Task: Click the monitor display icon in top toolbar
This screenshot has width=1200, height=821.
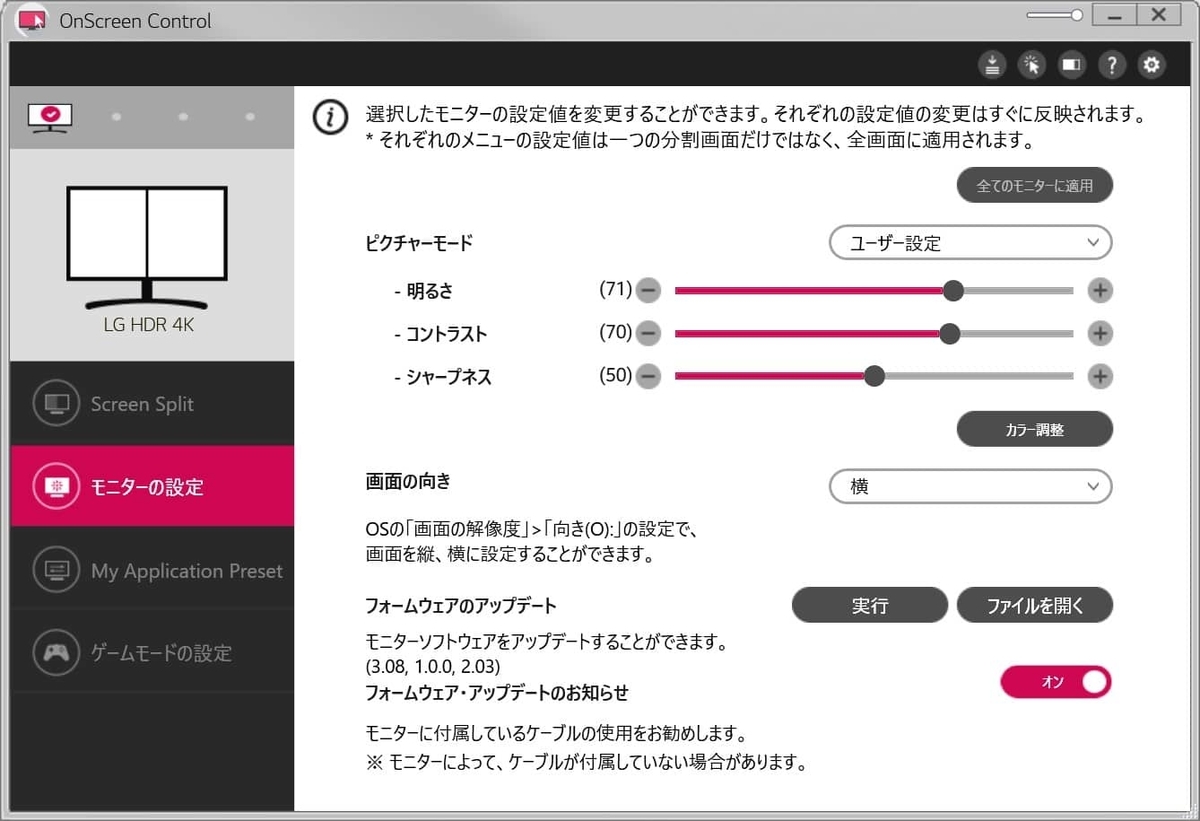Action: (x=1072, y=65)
